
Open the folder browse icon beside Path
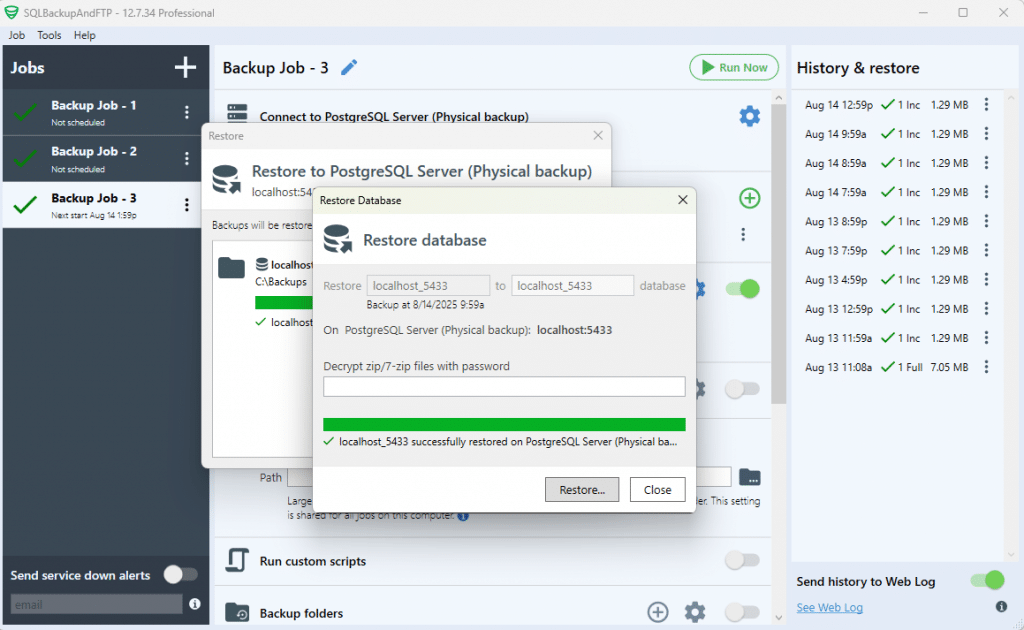coord(751,477)
